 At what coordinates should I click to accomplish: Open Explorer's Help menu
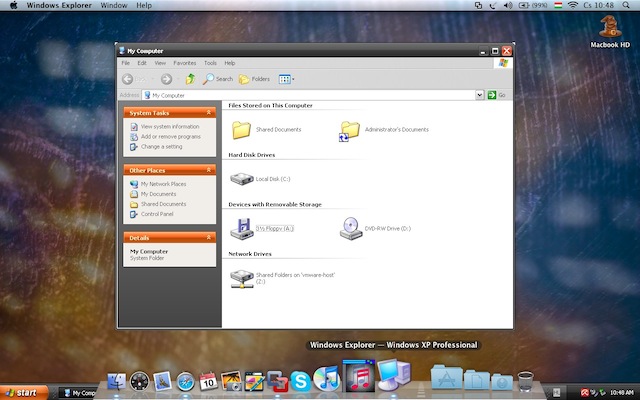[230, 63]
